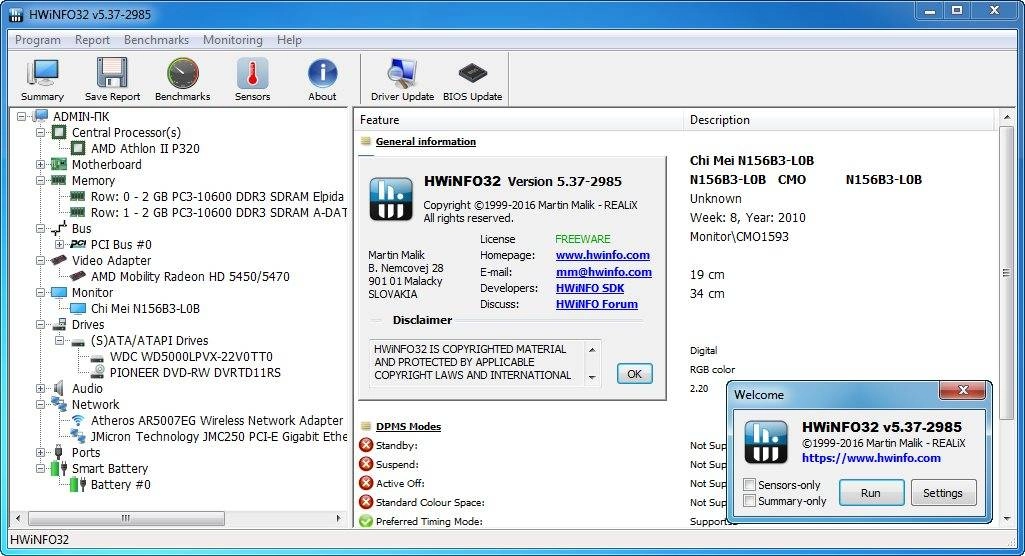This screenshot has width=1025, height=556.
Task: Open the HWiNFO SDK link
Action: click(x=590, y=288)
